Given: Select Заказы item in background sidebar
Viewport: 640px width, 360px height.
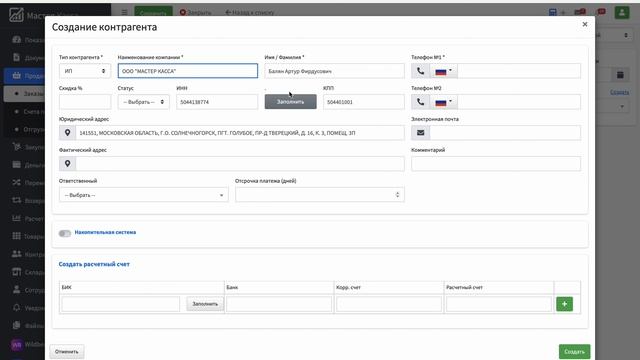Looking at the screenshot, I should (24, 94).
